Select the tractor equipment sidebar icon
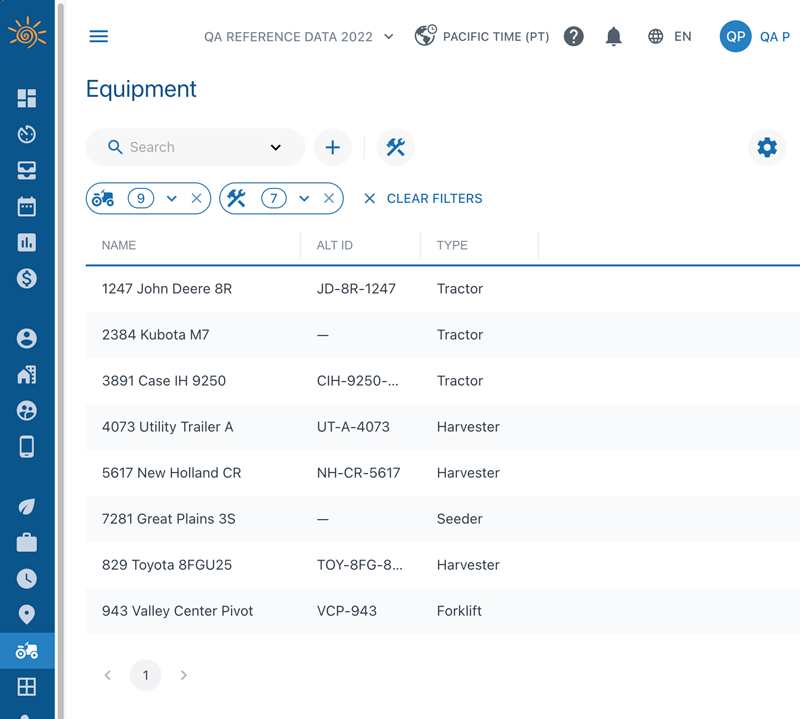 pyautogui.click(x=27, y=651)
